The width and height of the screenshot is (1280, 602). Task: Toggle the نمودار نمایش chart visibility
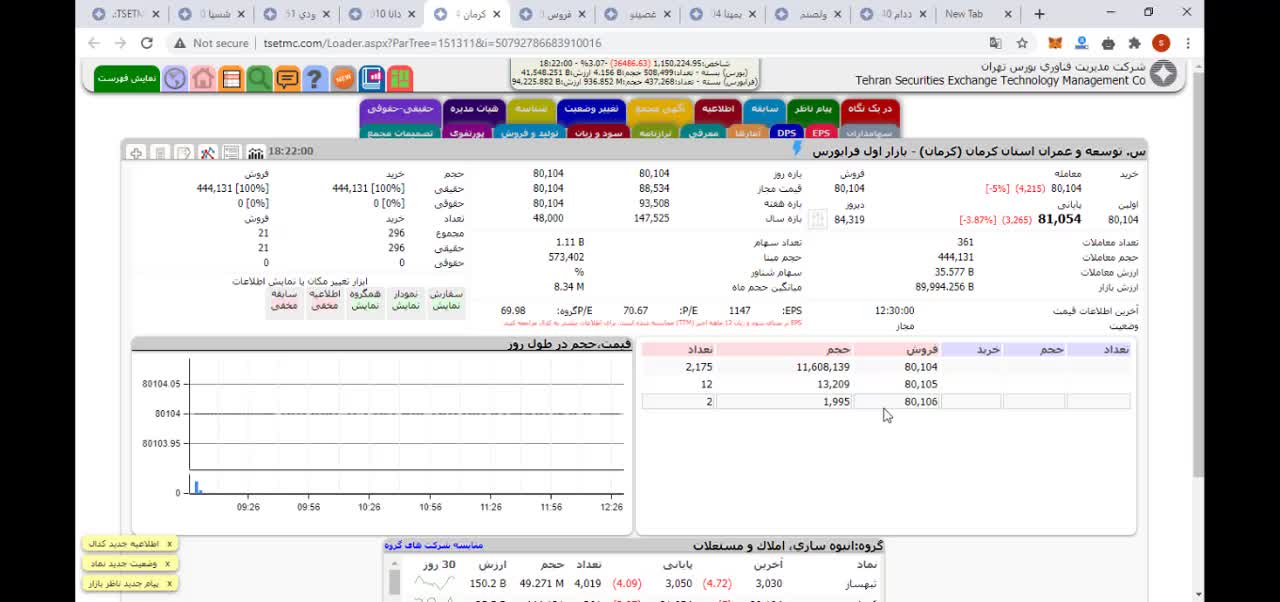pyautogui.click(x=406, y=300)
